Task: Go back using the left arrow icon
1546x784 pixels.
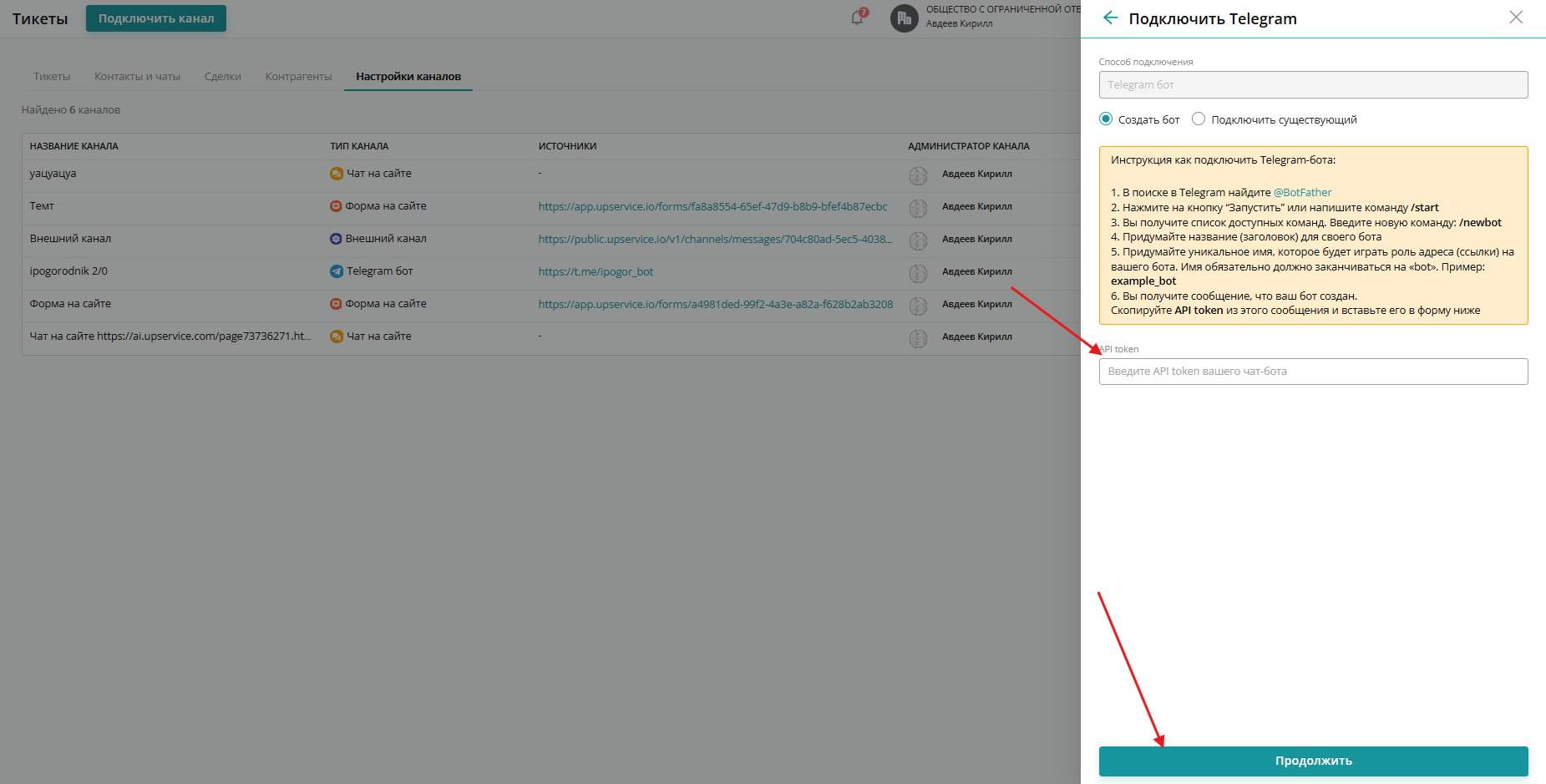Action: tap(1110, 18)
